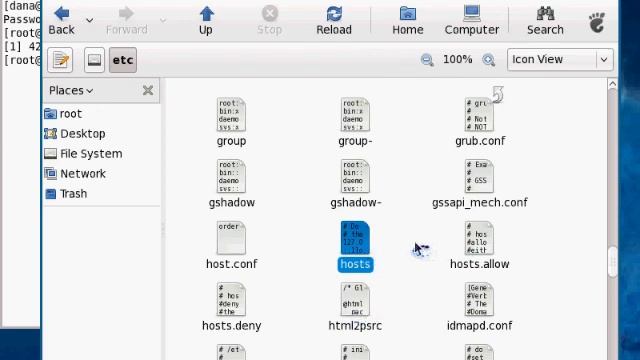
Task: Zoom out with the minus magnifier
Action: point(427,60)
